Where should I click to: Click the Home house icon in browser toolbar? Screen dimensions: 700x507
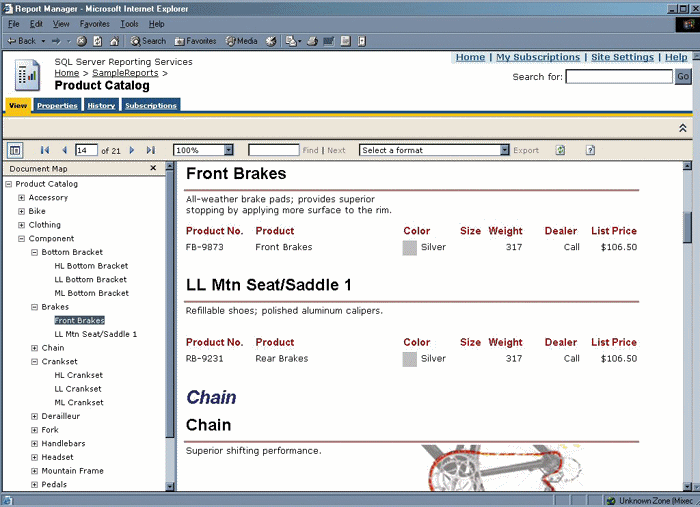(x=114, y=41)
